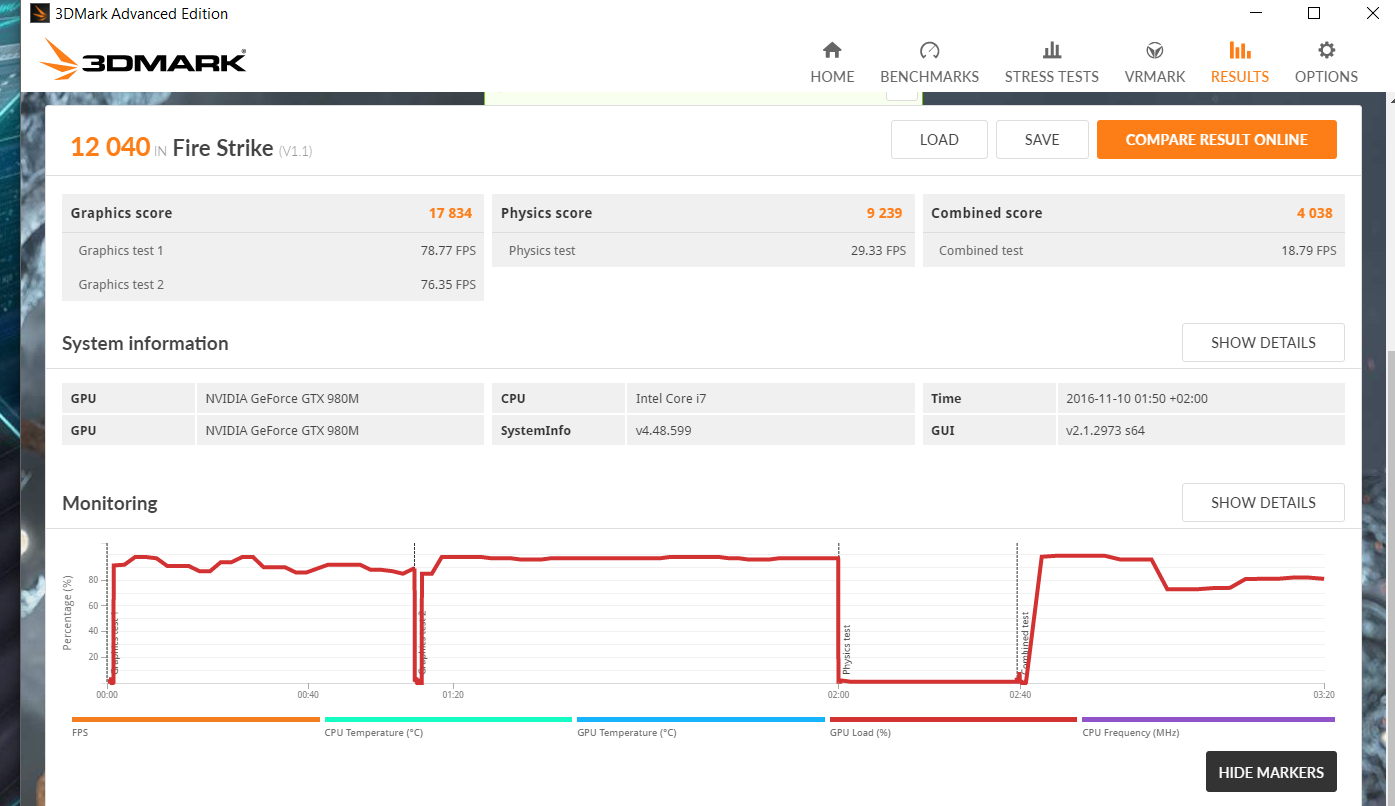
Task: Open Benchmarks via the gauge icon
Action: click(929, 50)
